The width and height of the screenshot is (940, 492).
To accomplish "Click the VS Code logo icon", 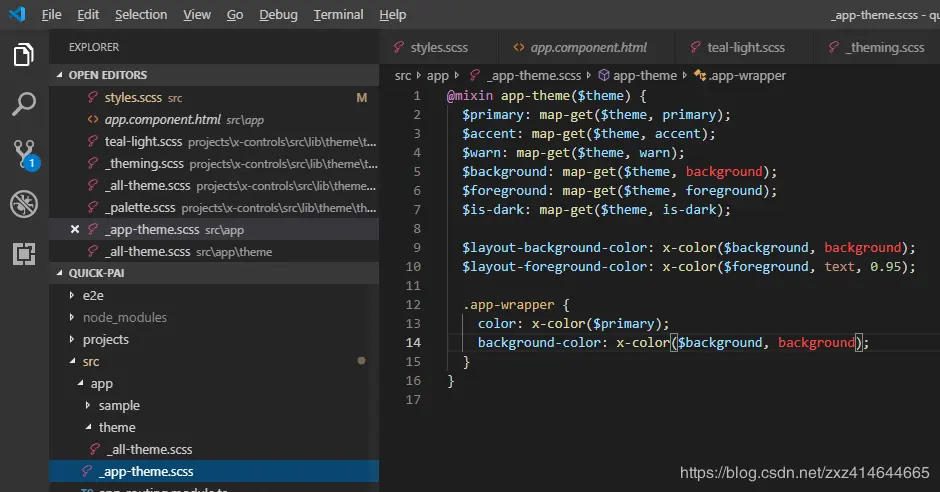I will coord(17,14).
